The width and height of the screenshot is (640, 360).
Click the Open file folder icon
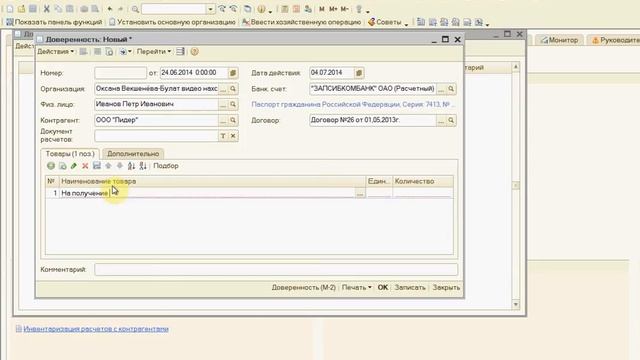(x=21, y=9)
